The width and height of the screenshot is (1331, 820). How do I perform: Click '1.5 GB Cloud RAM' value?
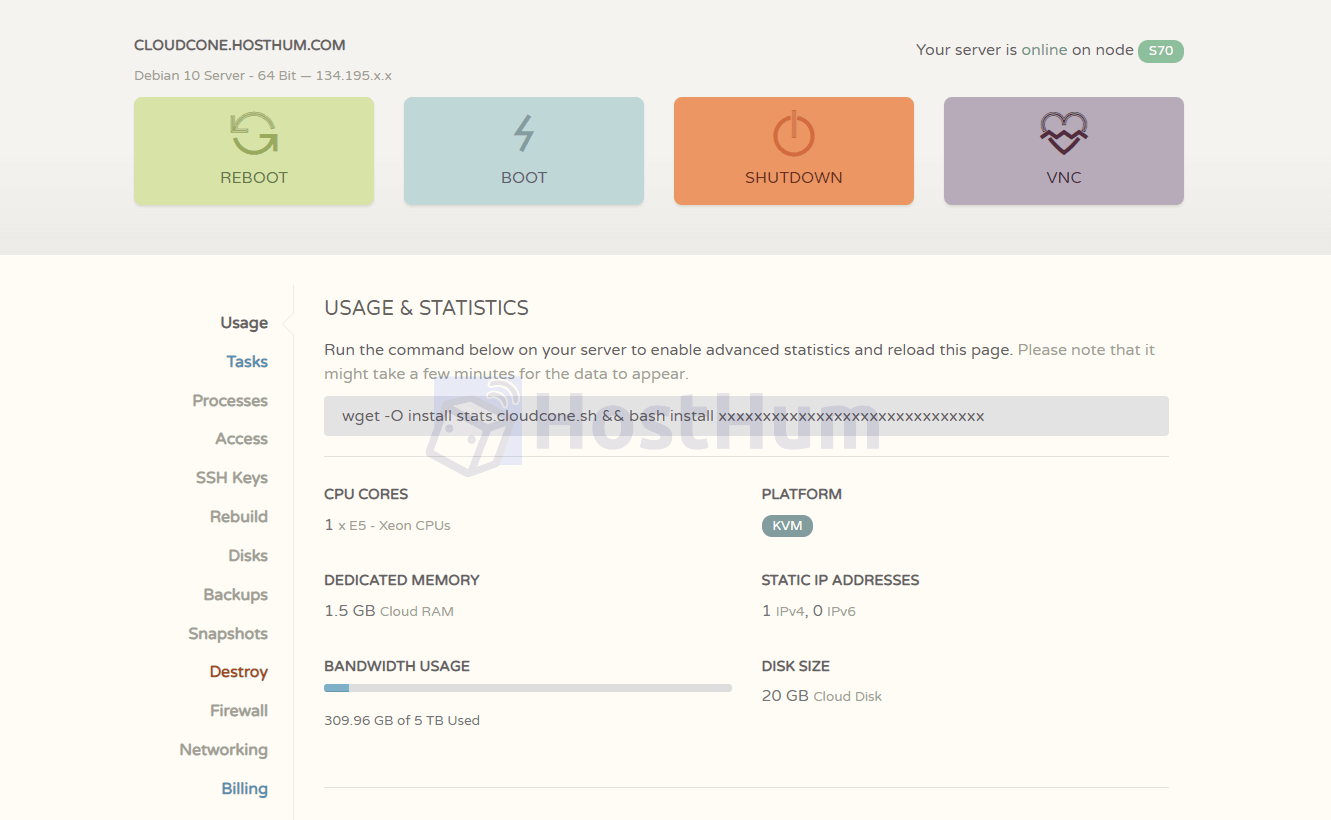point(389,611)
